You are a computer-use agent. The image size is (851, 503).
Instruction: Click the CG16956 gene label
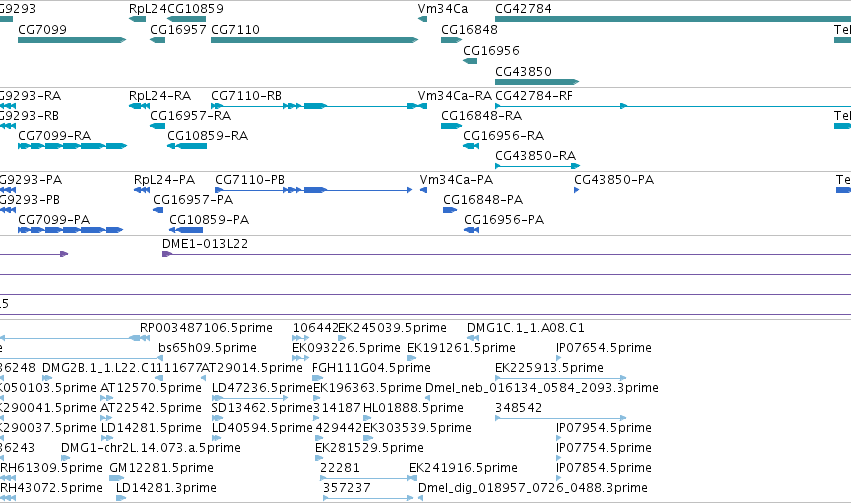(x=491, y=50)
